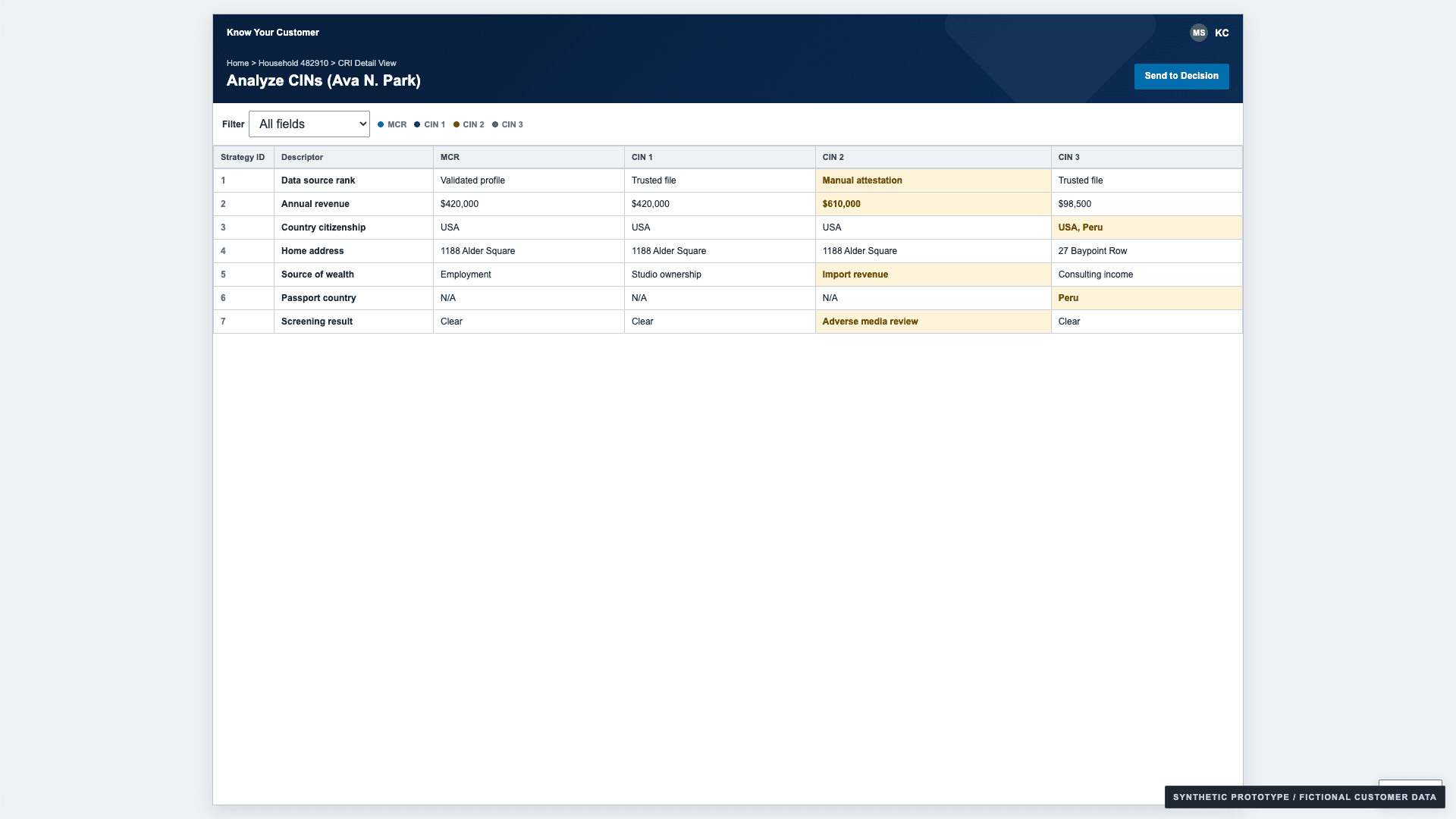Viewport: 1456px width, 819px height.
Task: Click the CIN 3 legend entry
Action: [x=507, y=124]
